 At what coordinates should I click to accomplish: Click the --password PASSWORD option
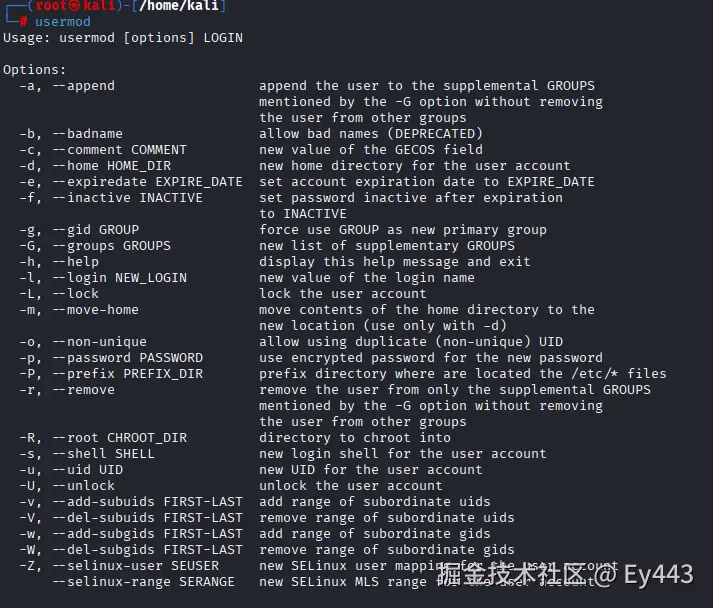pos(127,358)
